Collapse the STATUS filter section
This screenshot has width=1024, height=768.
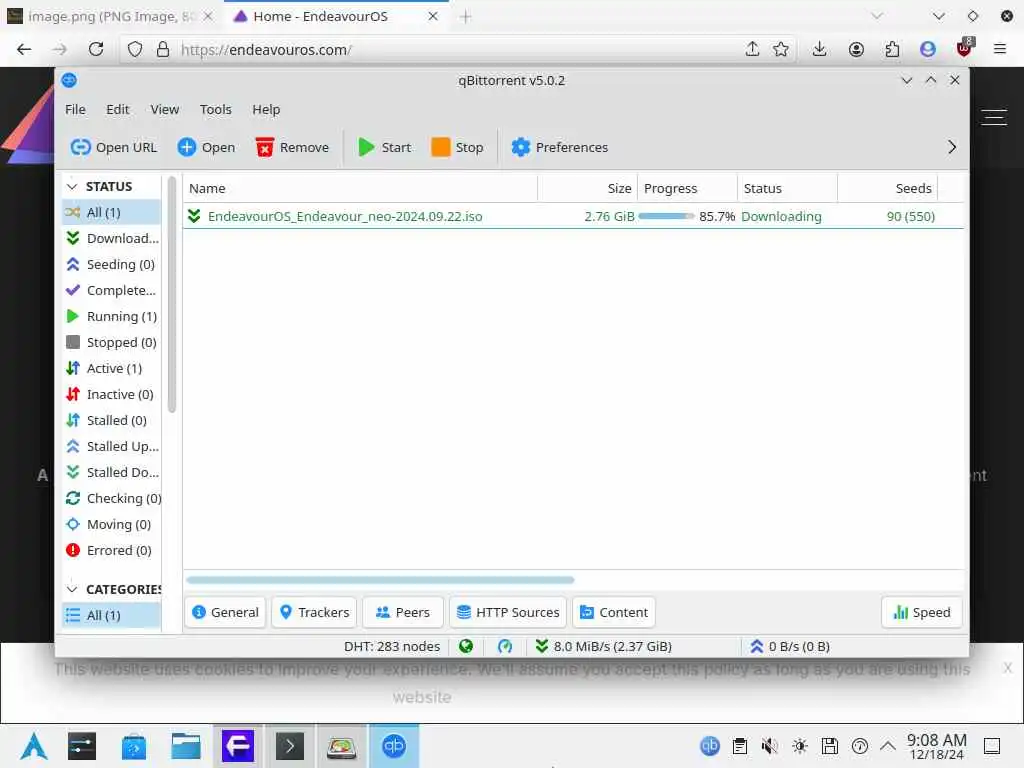pos(72,187)
